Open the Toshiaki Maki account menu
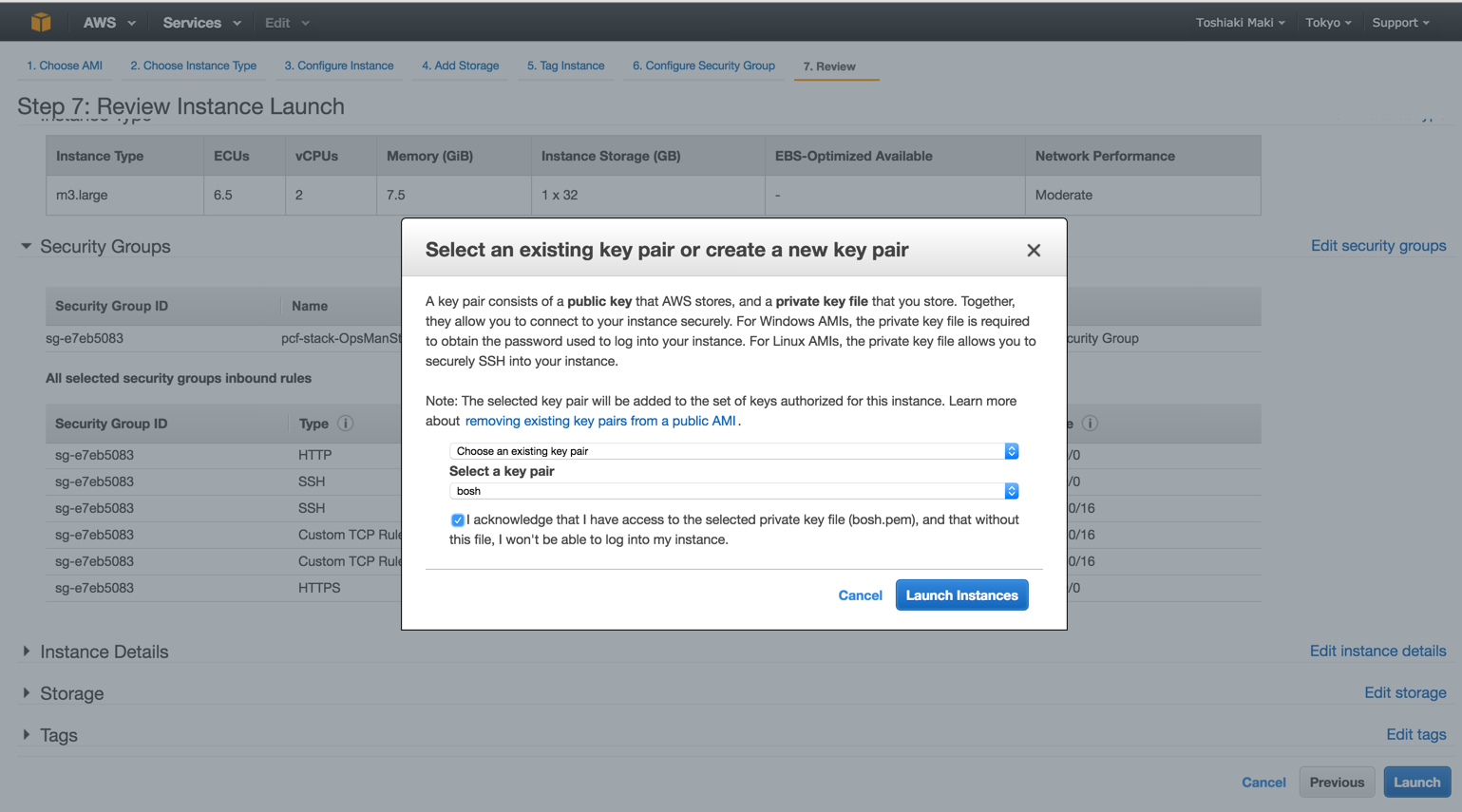 (1240, 23)
